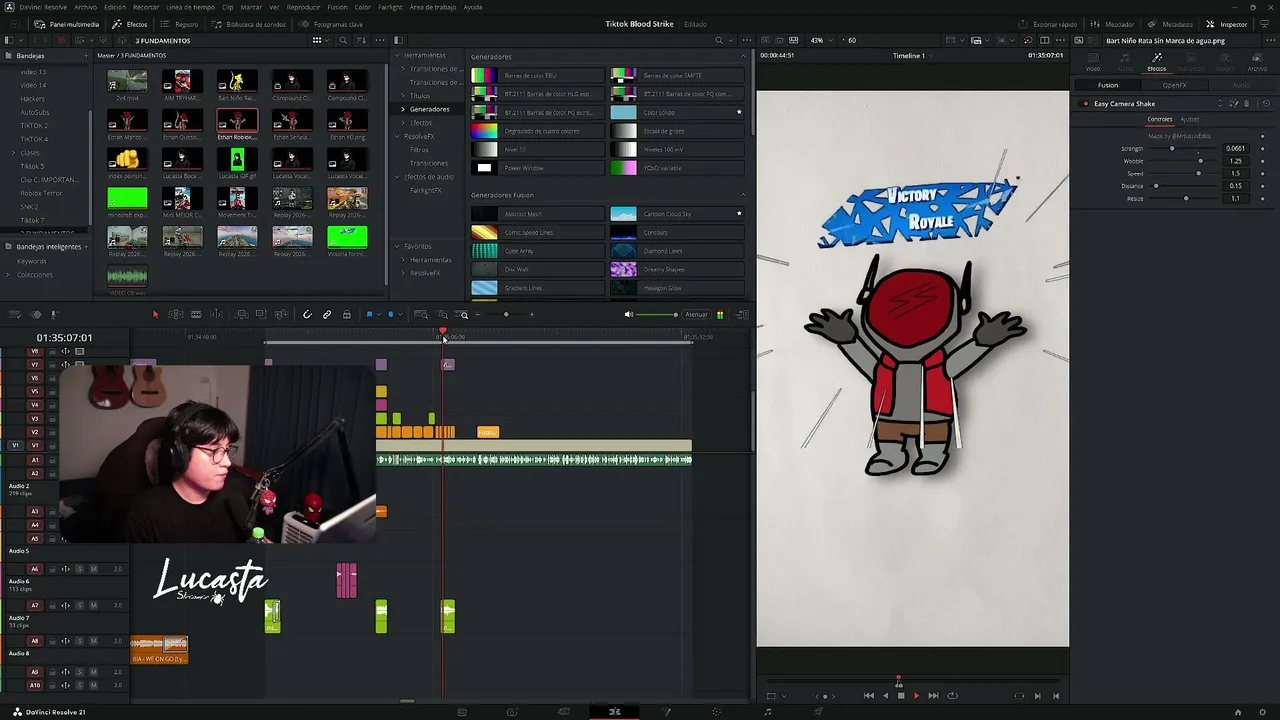
Task: Toggle the Biblioteca de sonidos panel
Action: pyautogui.click(x=249, y=24)
